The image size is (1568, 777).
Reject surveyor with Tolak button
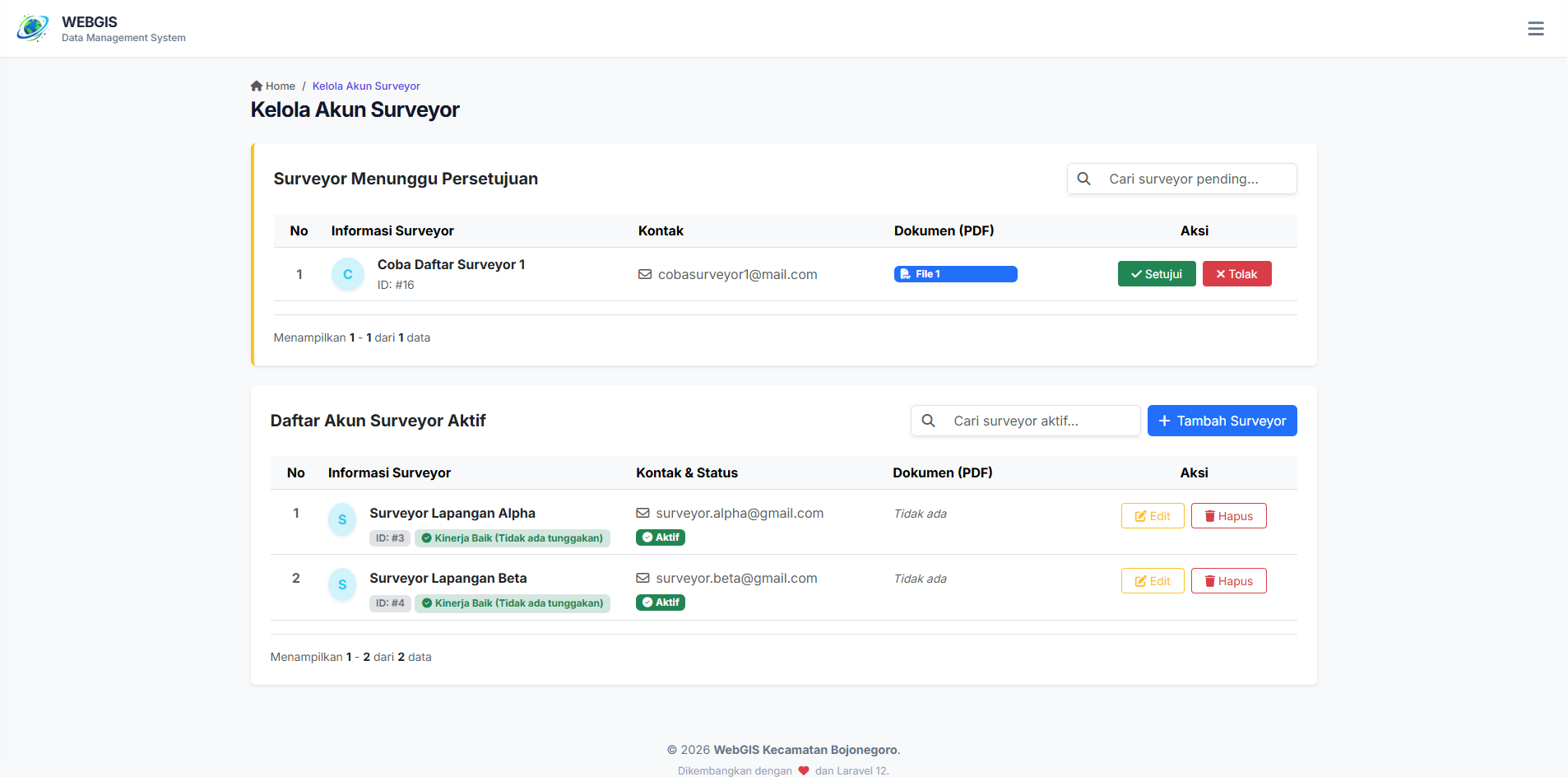tap(1236, 274)
